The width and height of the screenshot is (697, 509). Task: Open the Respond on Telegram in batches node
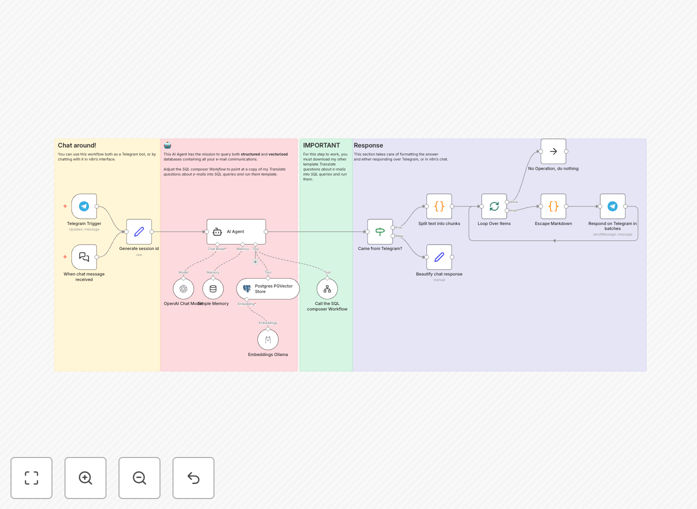(x=613, y=206)
